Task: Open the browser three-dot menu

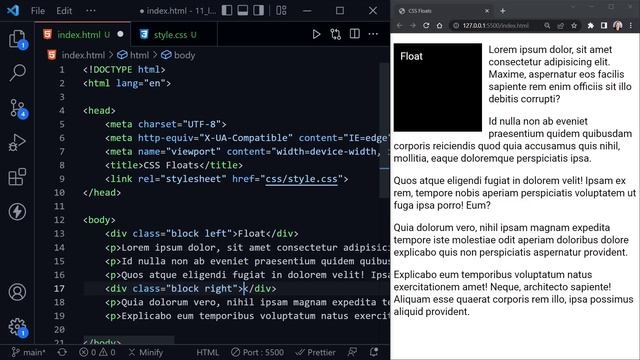Action: point(631,25)
